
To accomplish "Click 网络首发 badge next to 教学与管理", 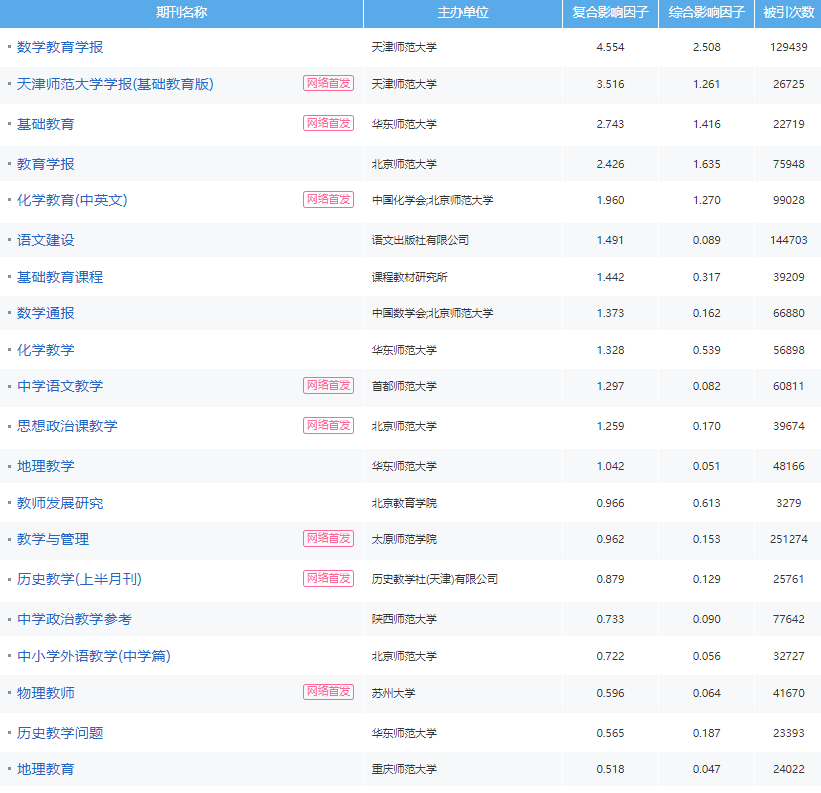I will (328, 538).
